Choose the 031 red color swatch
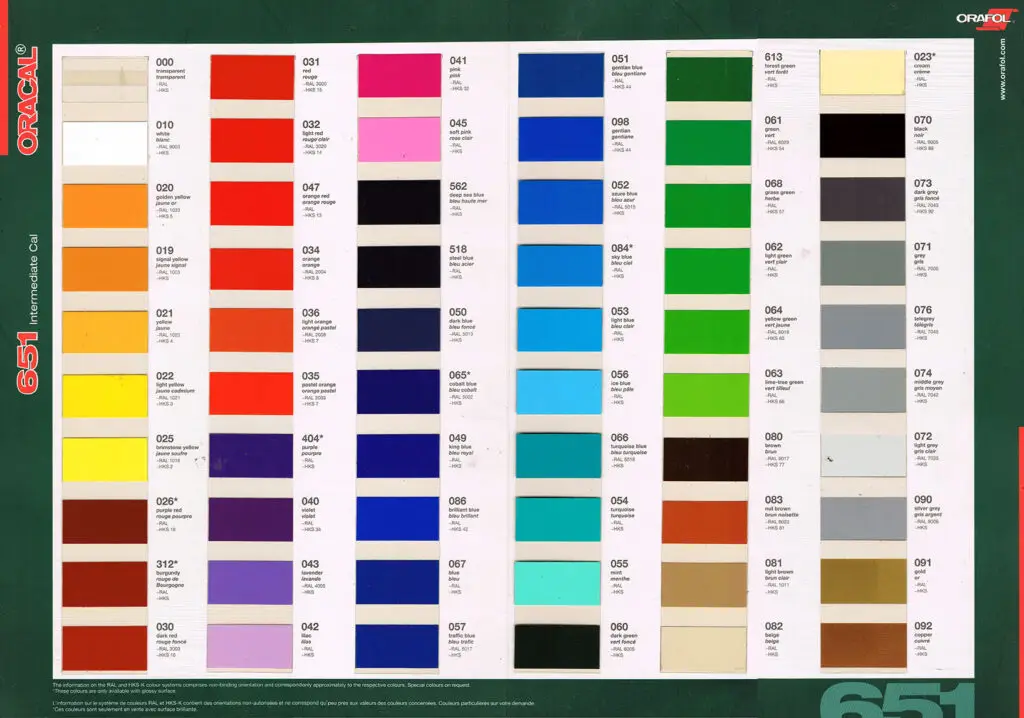Image resolution: width=1024 pixels, height=718 pixels. tap(252, 77)
